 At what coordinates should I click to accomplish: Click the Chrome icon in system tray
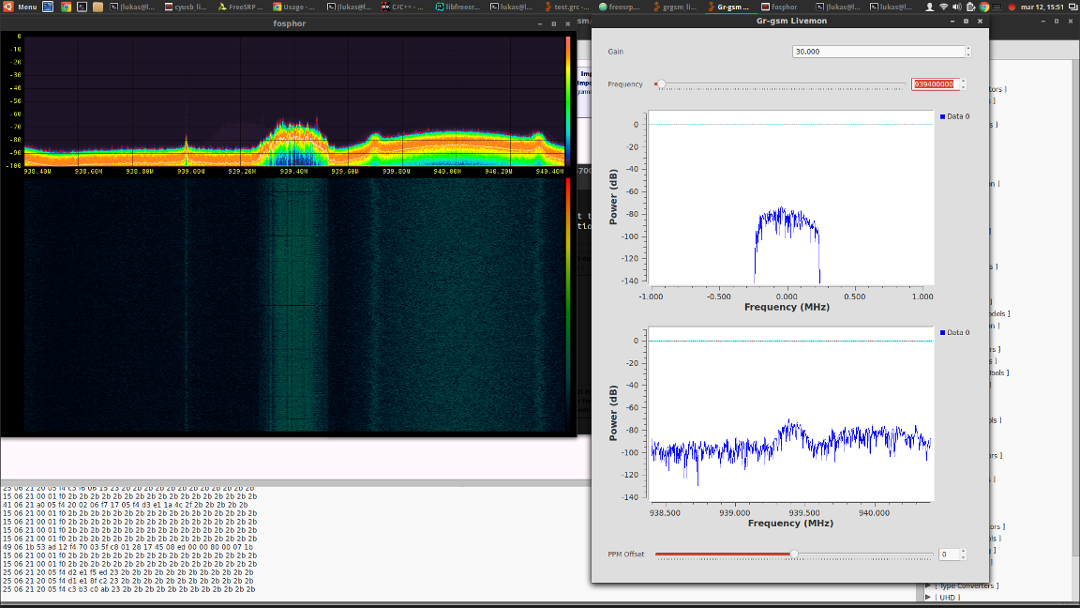[x=984, y=7]
